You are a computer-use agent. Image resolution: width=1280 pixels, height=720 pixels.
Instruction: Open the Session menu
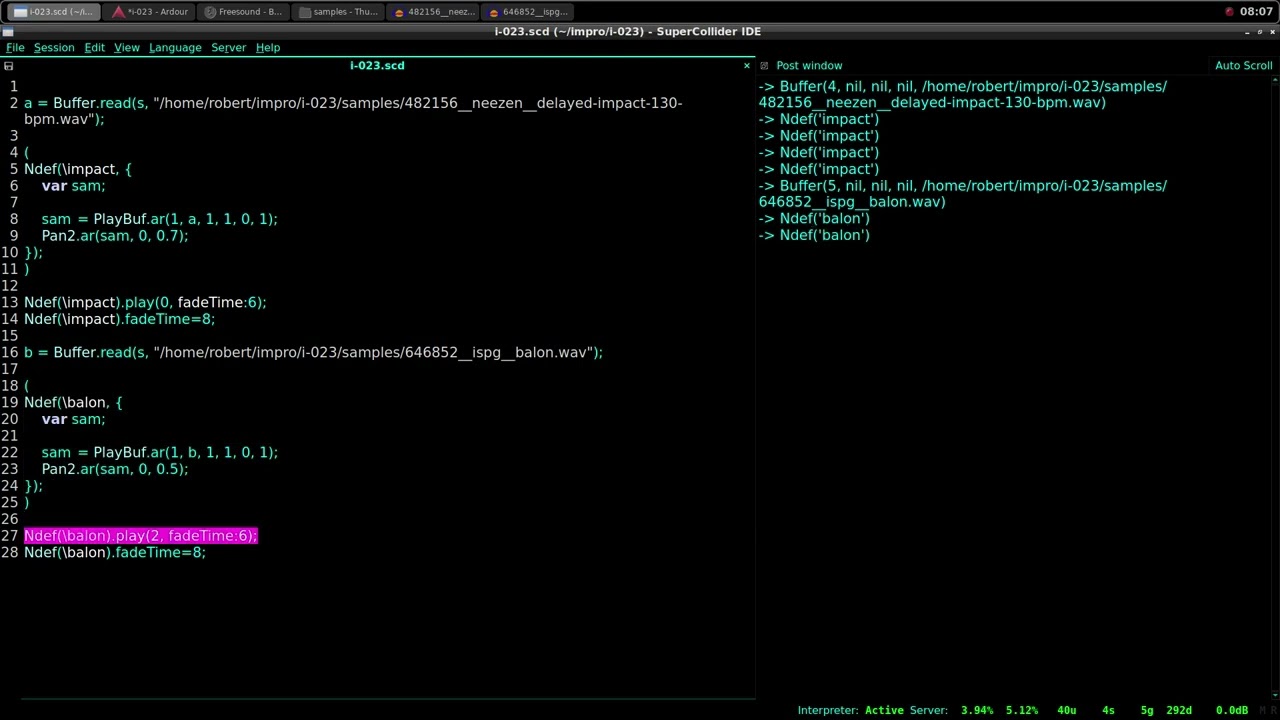click(54, 47)
